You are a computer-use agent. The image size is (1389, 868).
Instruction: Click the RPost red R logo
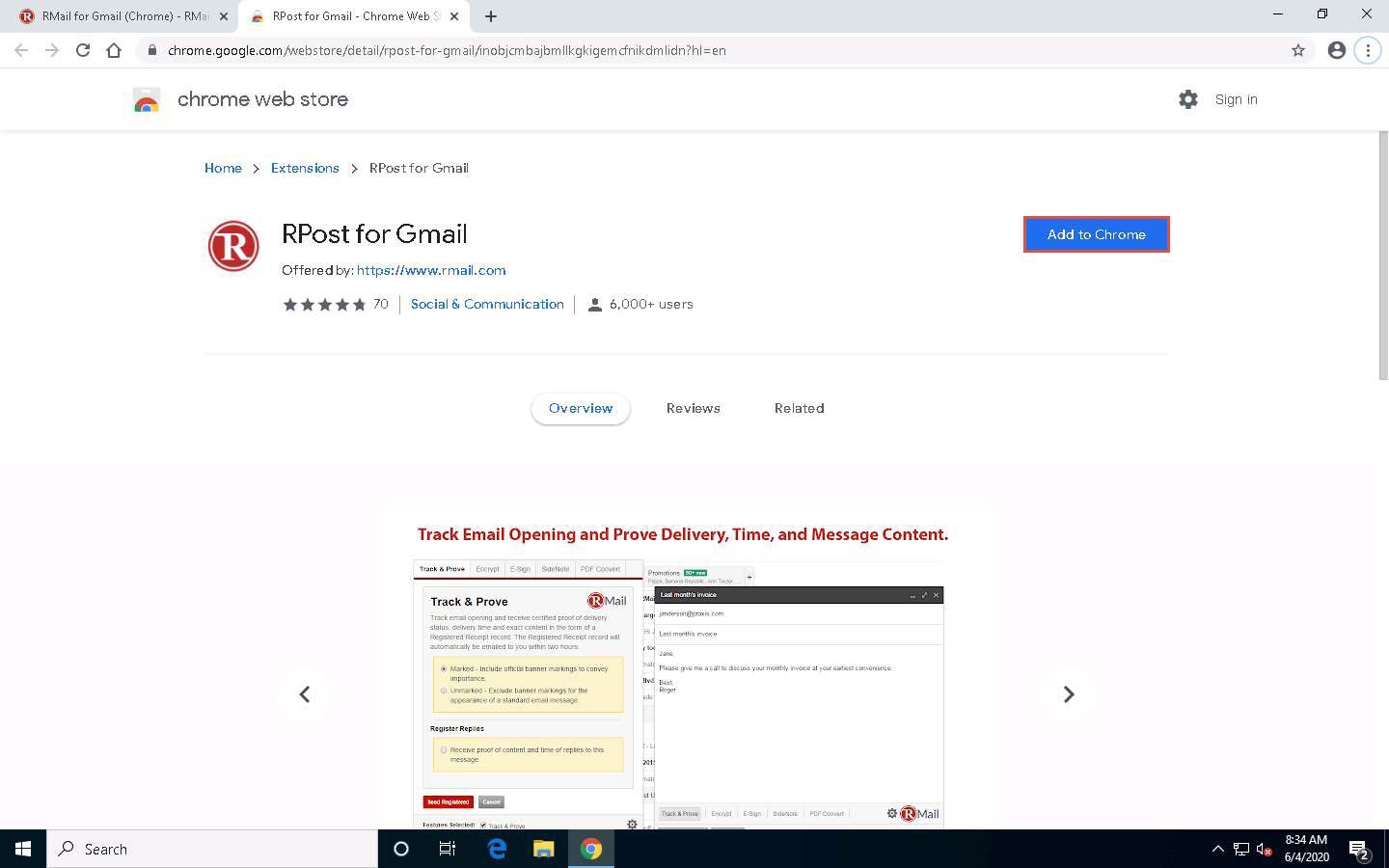pyautogui.click(x=233, y=246)
